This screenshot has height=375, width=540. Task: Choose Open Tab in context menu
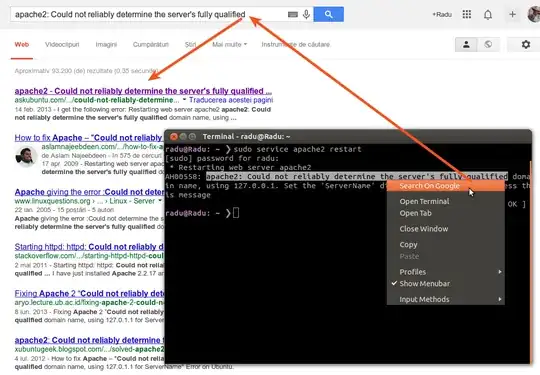click(446, 213)
